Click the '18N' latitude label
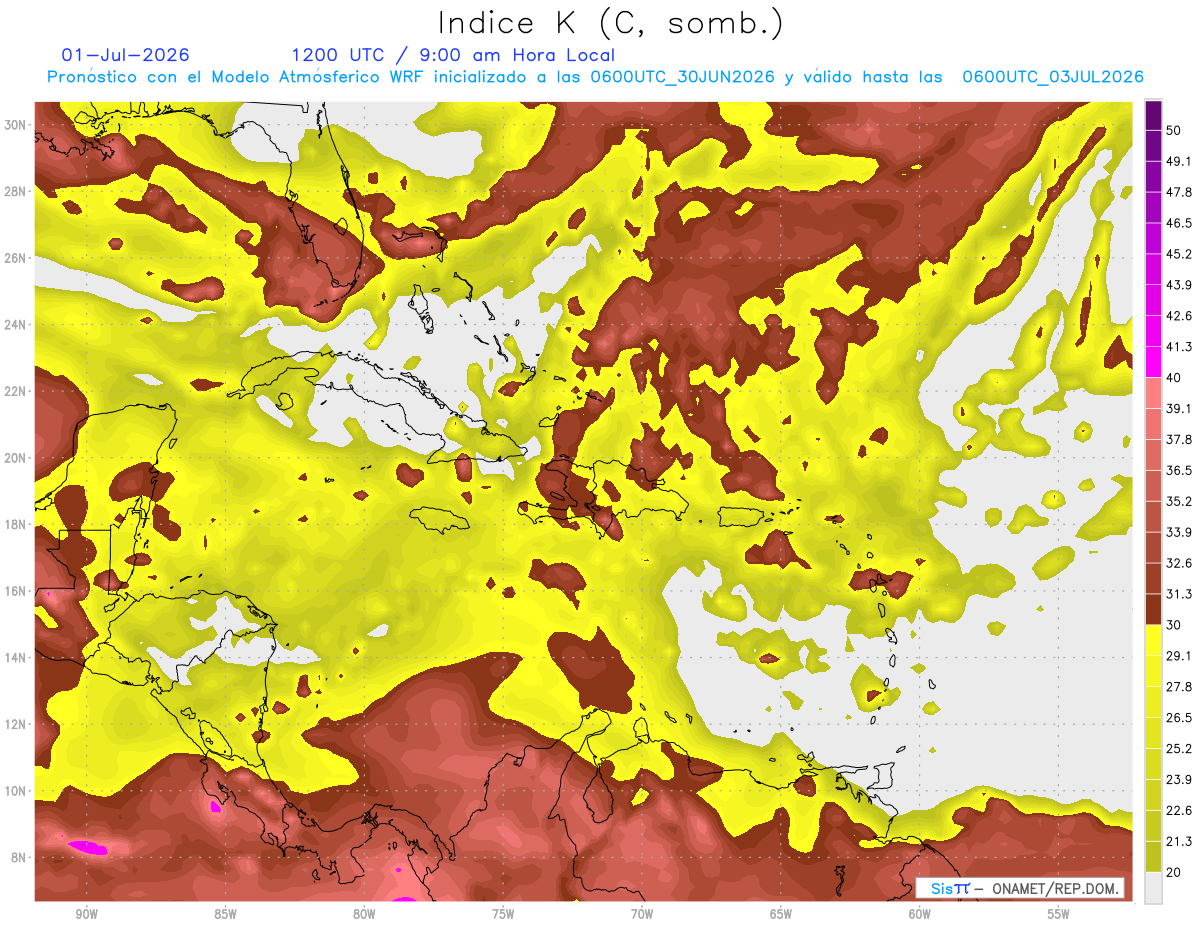The height and width of the screenshot is (927, 1200). (x=16, y=524)
